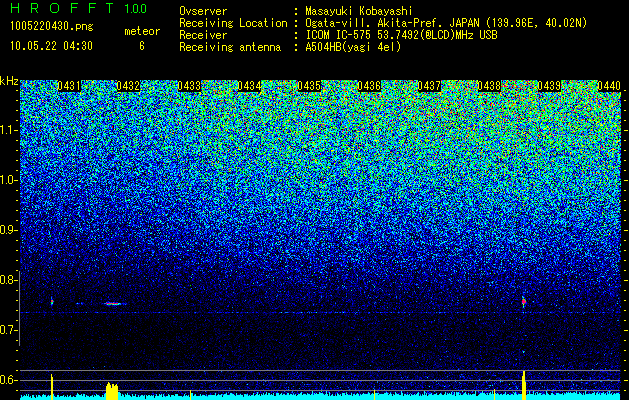Click the 0440 time marker
Image resolution: width=629 pixels, height=400 pixels.
609,86
